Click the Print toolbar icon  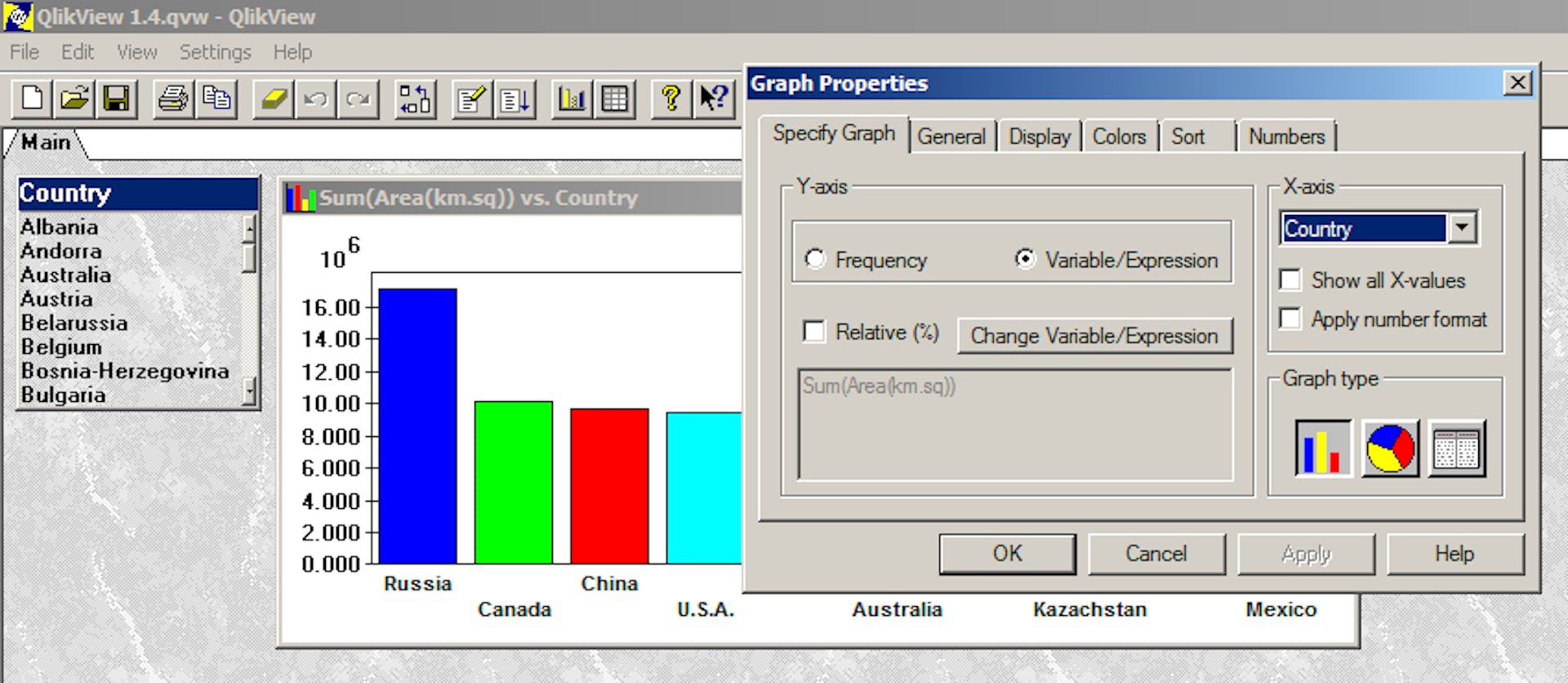[x=173, y=100]
